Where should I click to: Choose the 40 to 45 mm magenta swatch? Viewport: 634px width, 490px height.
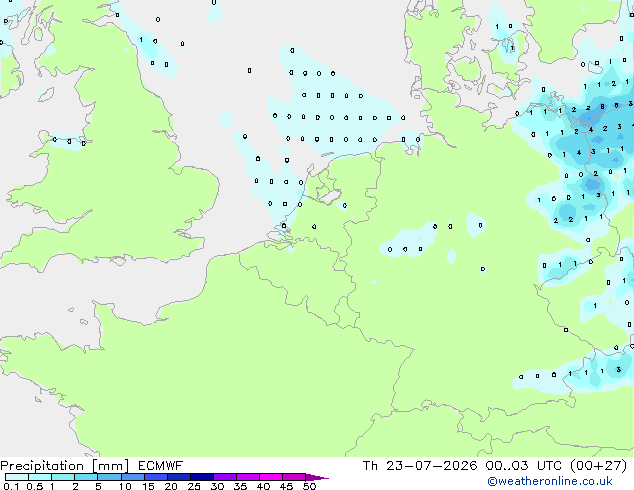(271, 477)
